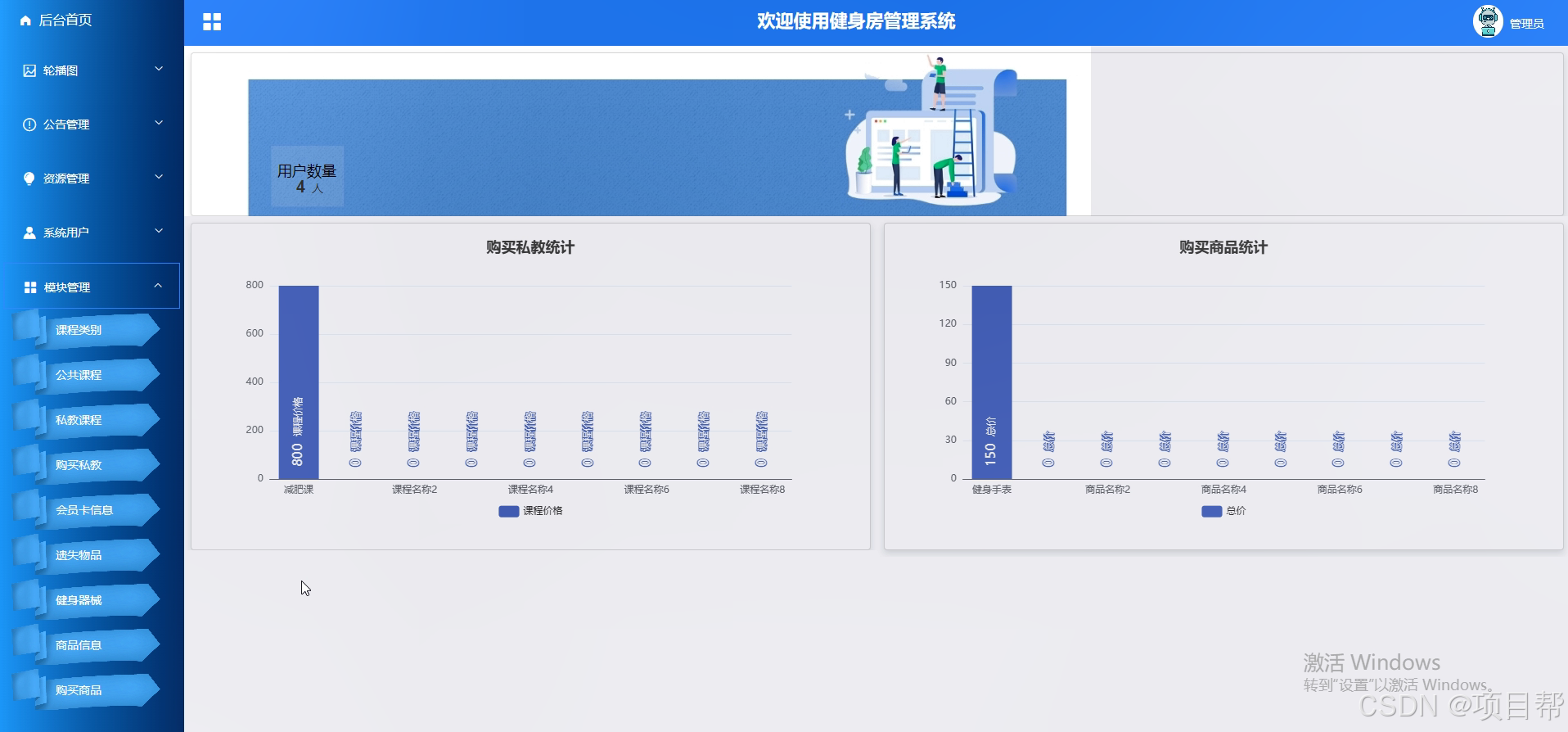Click the lightbulb icon beside 资源管理
This screenshot has width=1568, height=732.
[x=29, y=178]
